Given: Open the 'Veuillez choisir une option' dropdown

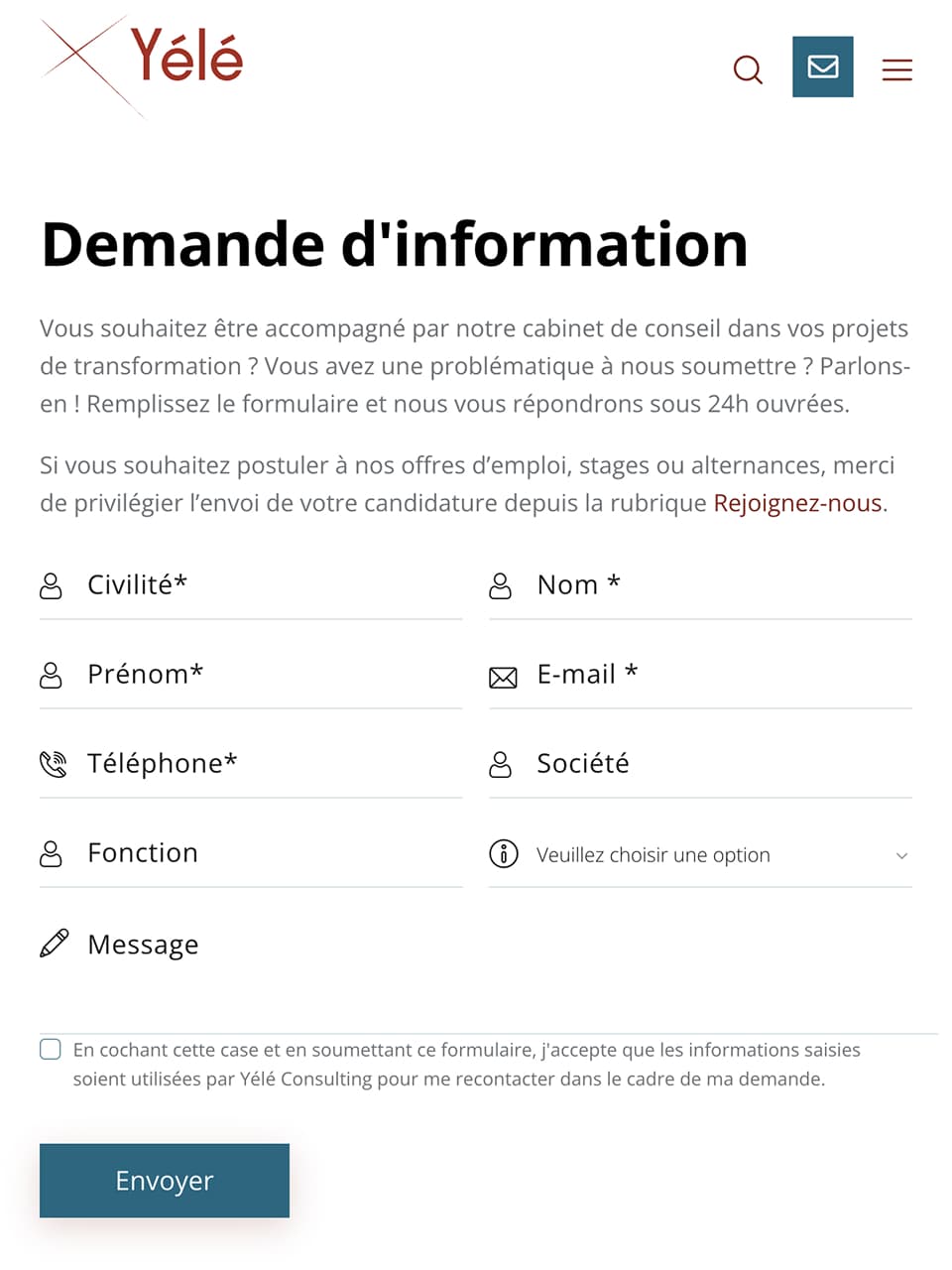Looking at the screenshot, I should [x=694, y=854].
